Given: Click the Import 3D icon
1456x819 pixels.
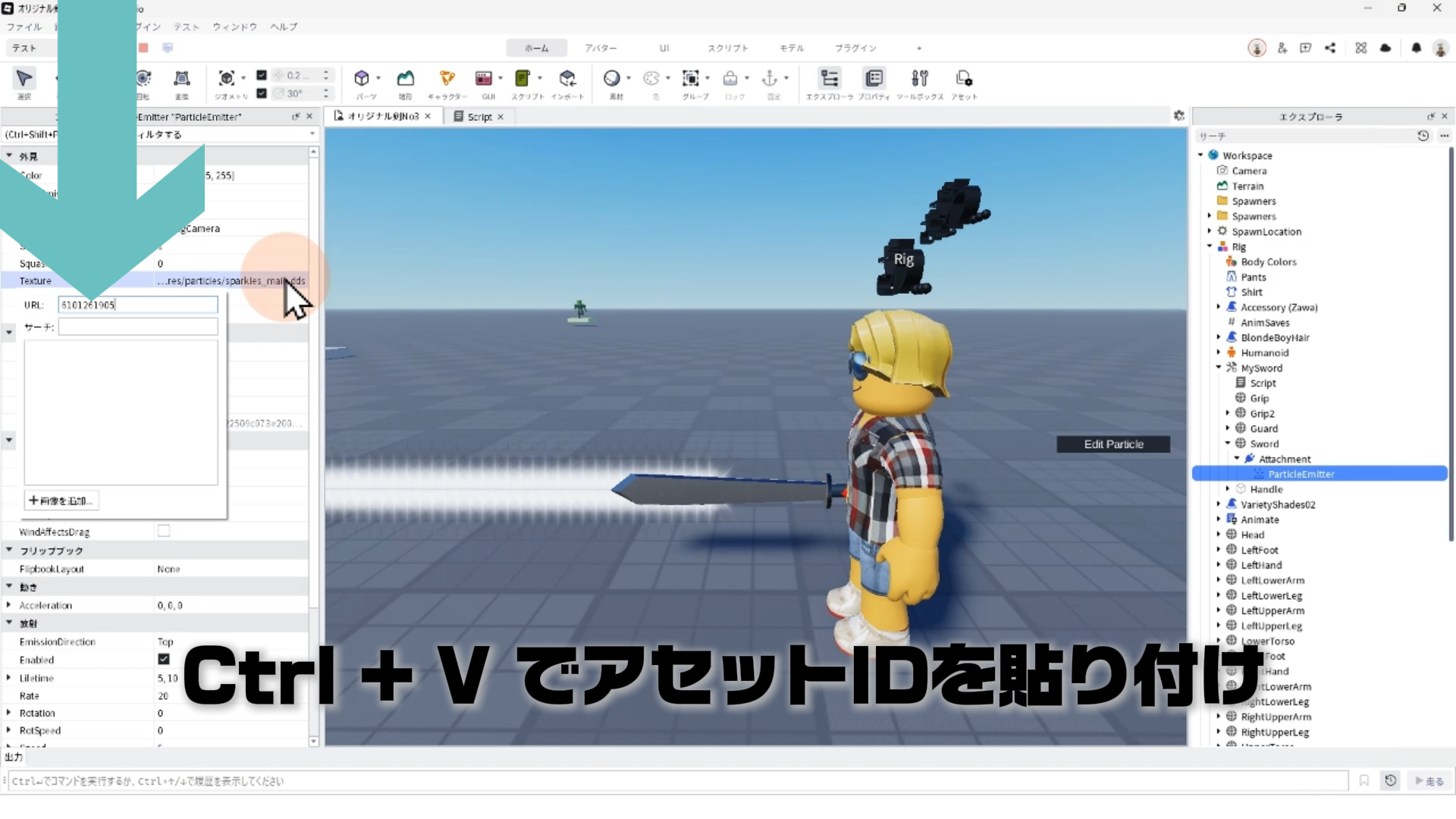Looking at the screenshot, I should 567,79.
